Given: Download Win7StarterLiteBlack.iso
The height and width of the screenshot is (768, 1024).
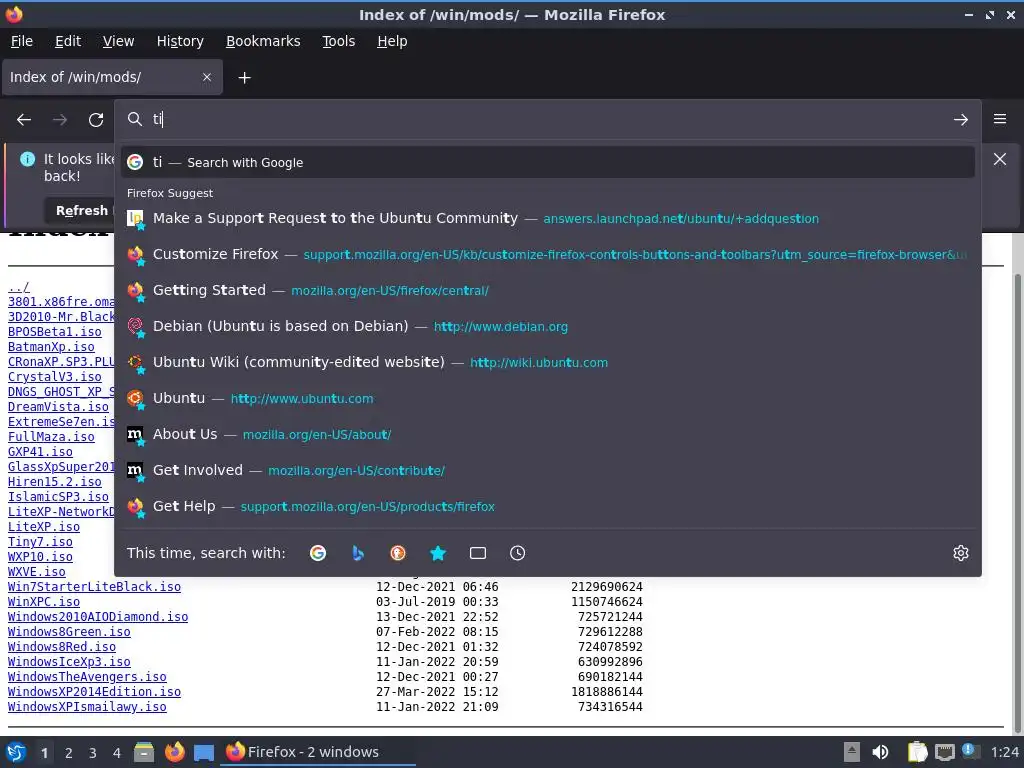Looking at the screenshot, I should (x=94, y=587).
